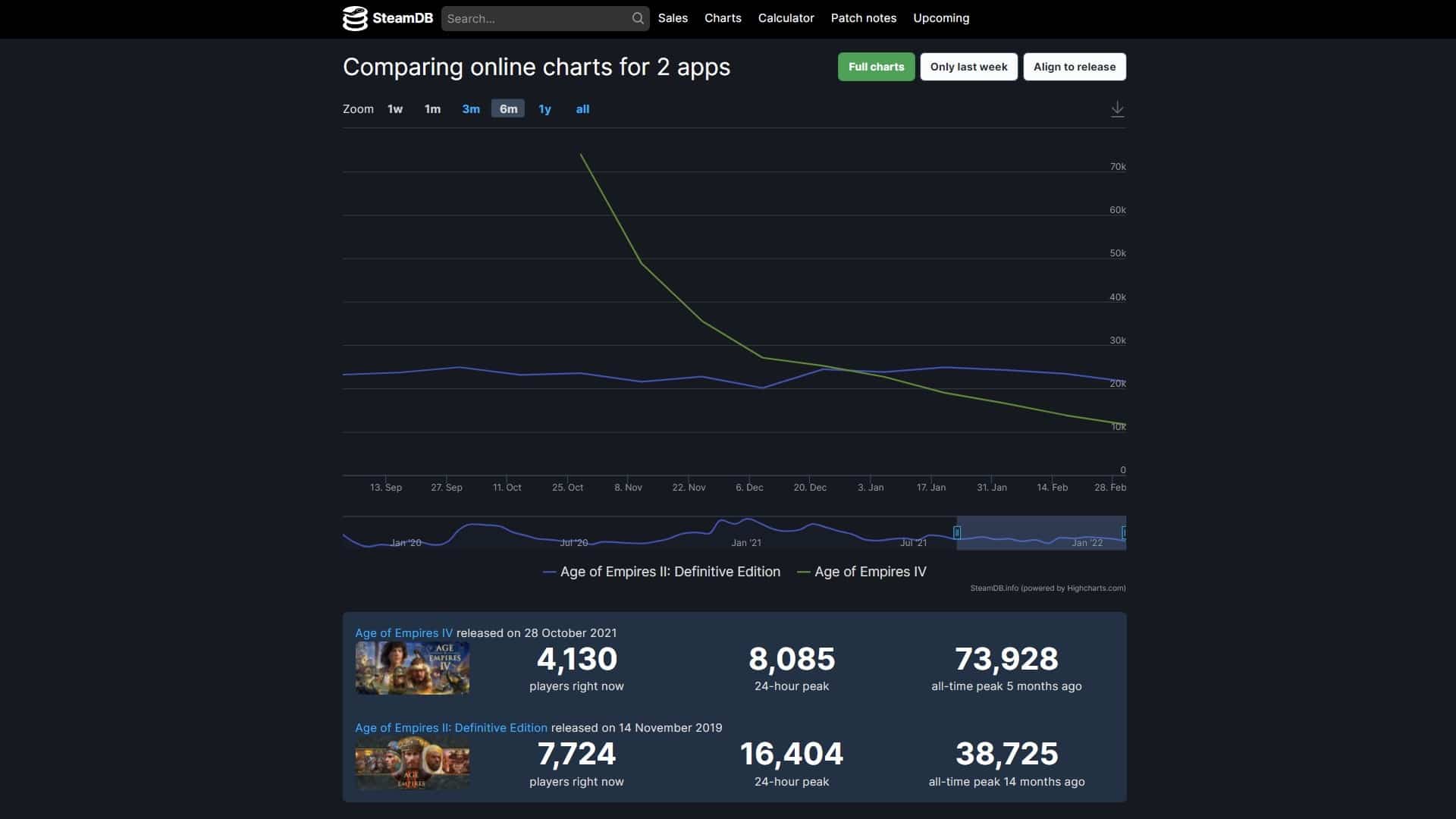1456x819 pixels.
Task: Click the search magnifier icon
Action: coord(636,18)
